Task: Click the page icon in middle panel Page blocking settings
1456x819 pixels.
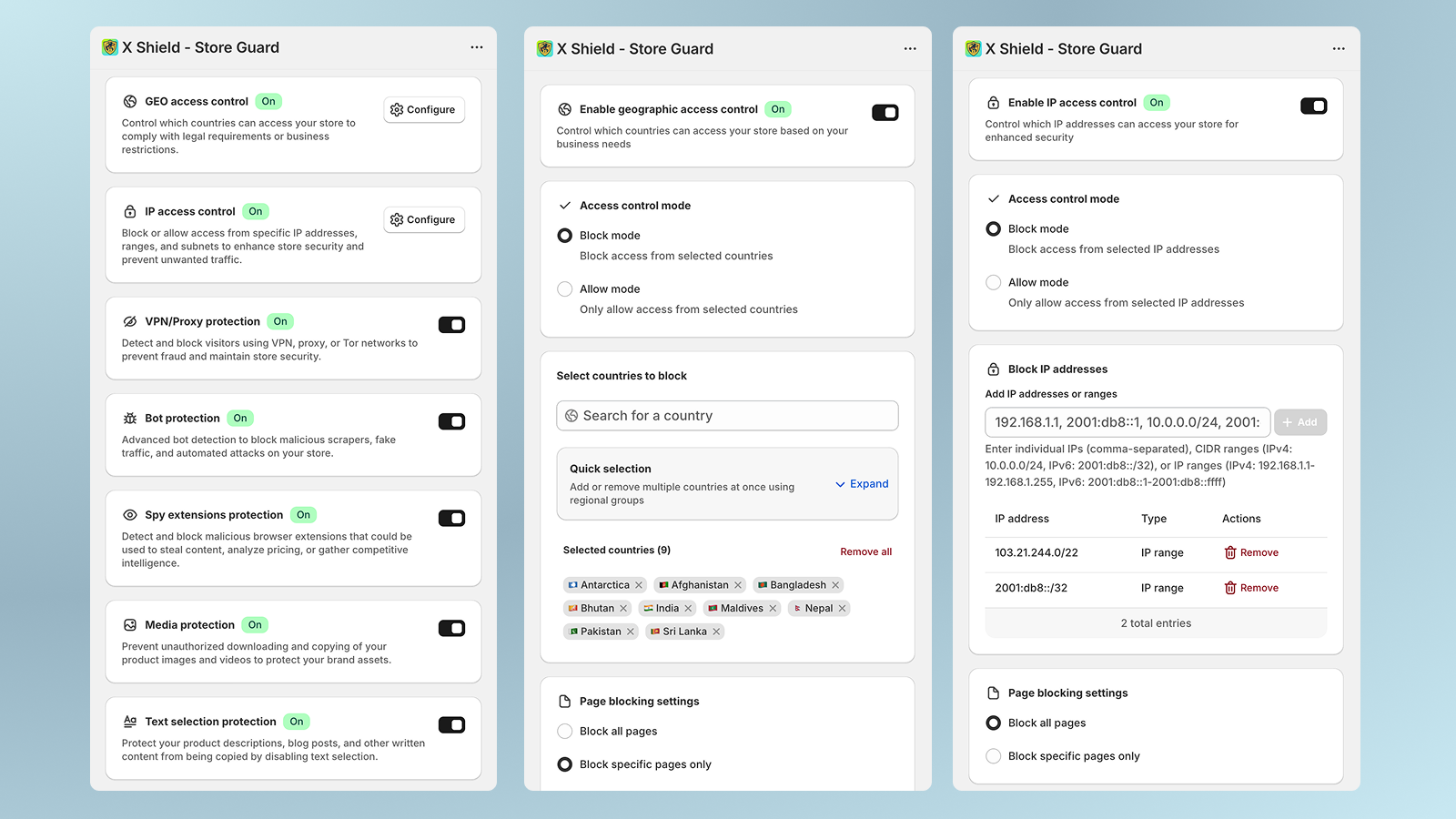Action: point(565,702)
